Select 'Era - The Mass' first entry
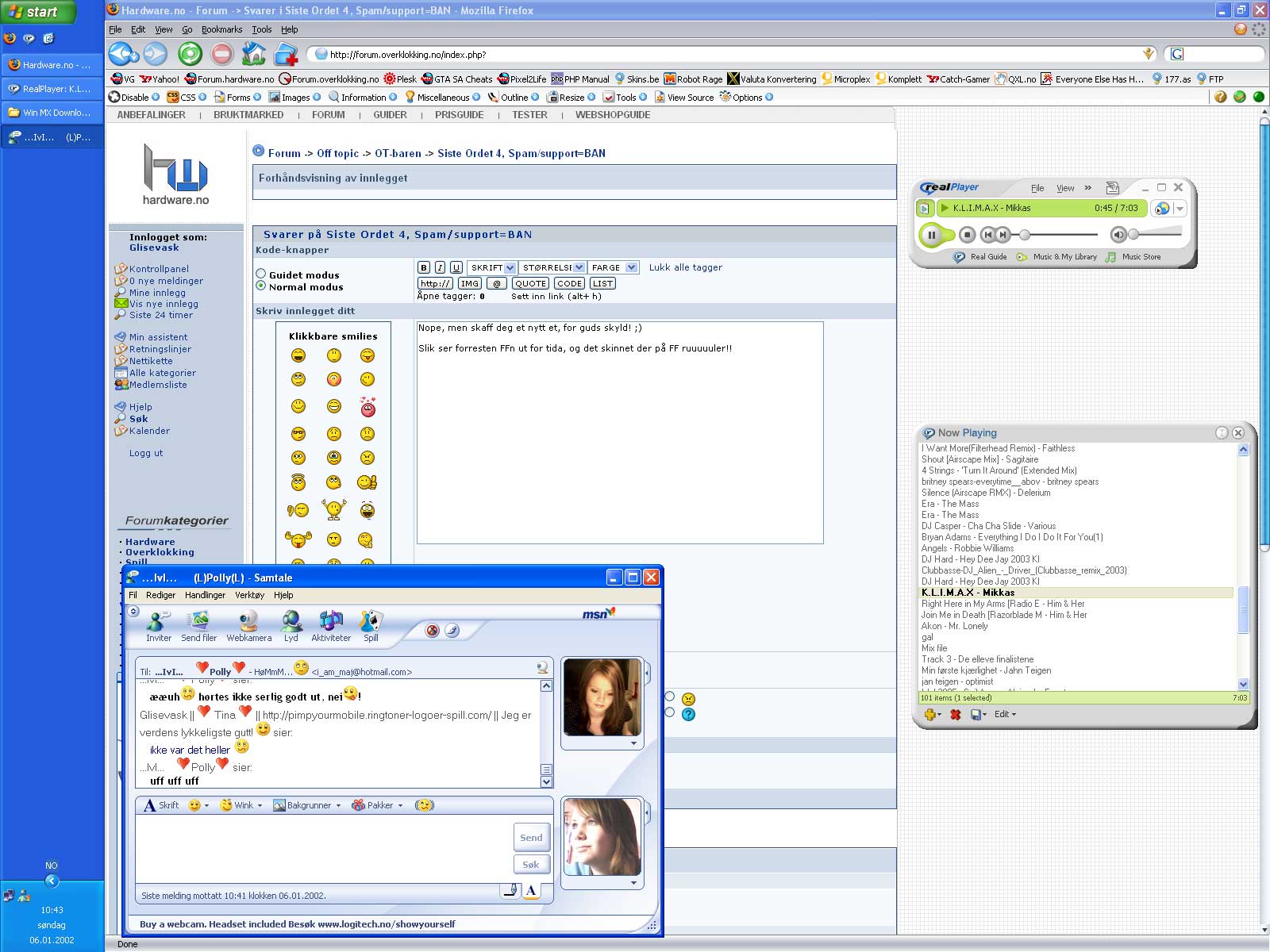Image resolution: width=1270 pixels, height=952 pixels. (x=950, y=504)
